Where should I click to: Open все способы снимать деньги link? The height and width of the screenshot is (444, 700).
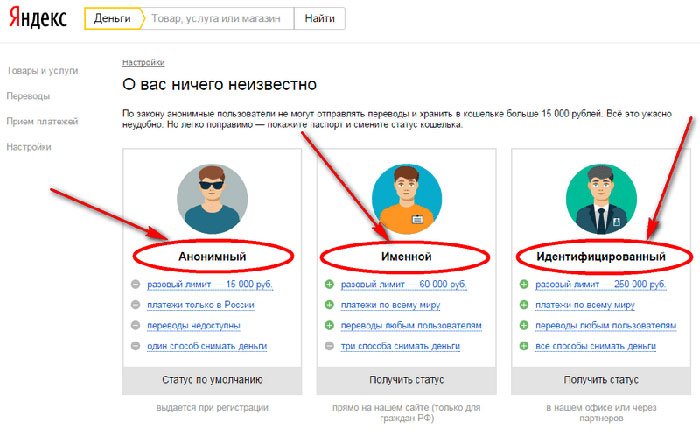click(x=596, y=346)
